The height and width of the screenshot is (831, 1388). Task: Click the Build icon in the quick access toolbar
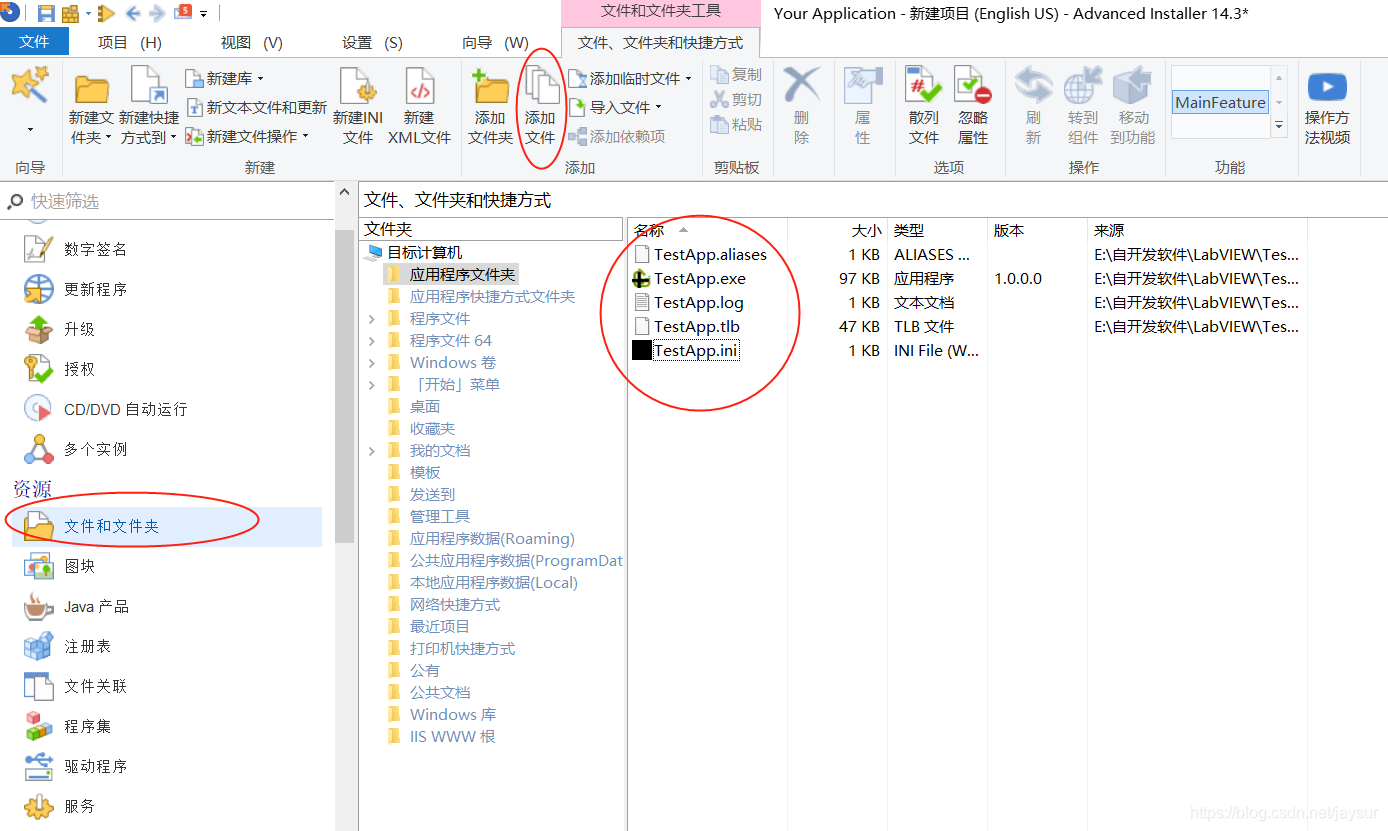point(70,13)
